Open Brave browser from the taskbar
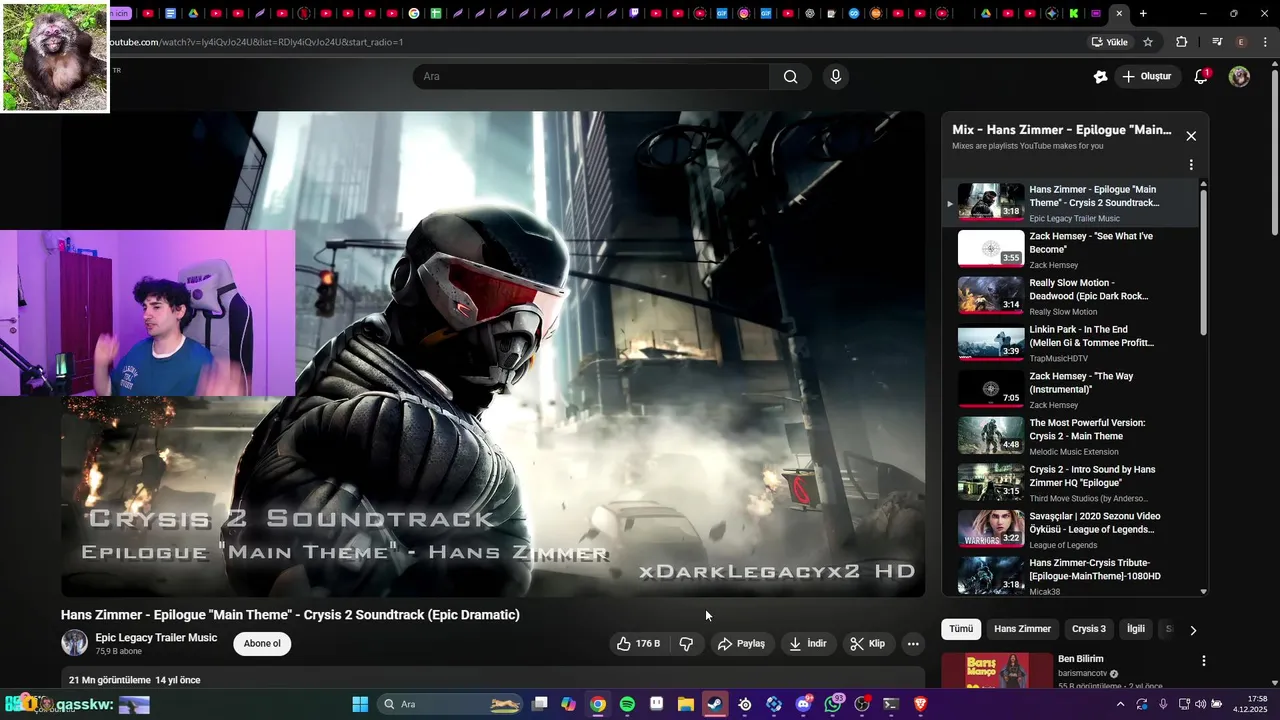Image resolution: width=1280 pixels, height=720 pixels. tap(920, 704)
